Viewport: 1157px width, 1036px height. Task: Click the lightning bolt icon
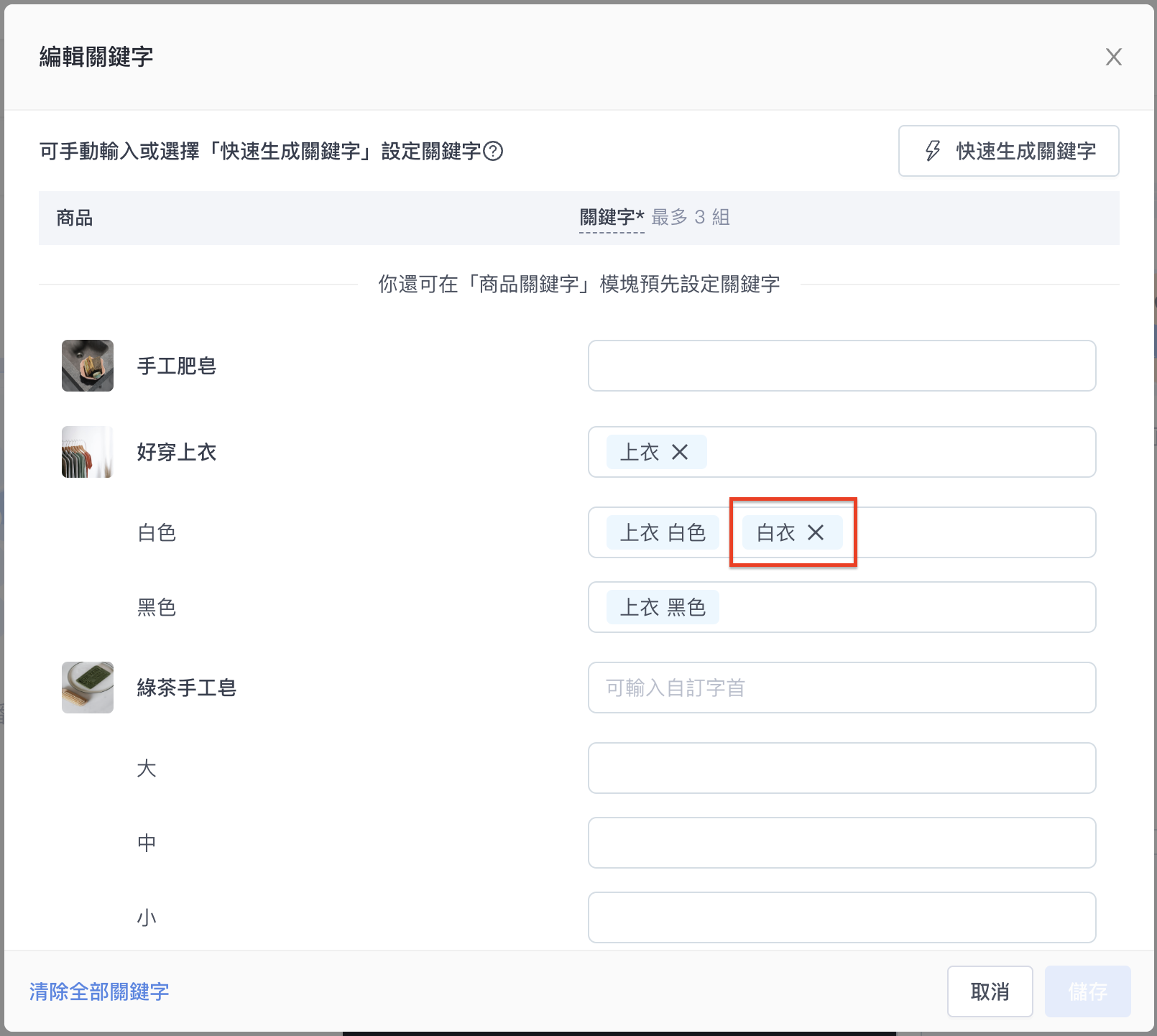click(933, 151)
